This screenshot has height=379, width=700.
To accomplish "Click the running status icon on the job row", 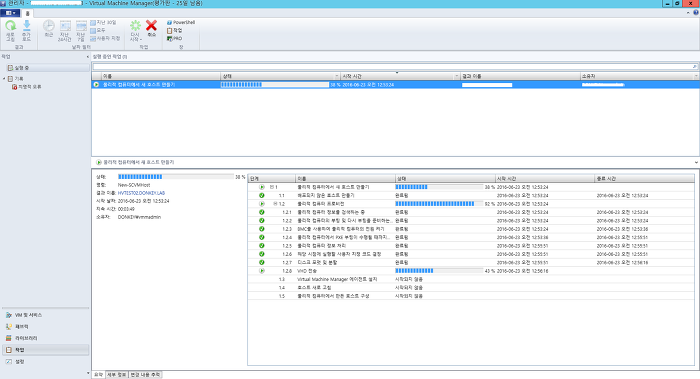I will 96,84.
